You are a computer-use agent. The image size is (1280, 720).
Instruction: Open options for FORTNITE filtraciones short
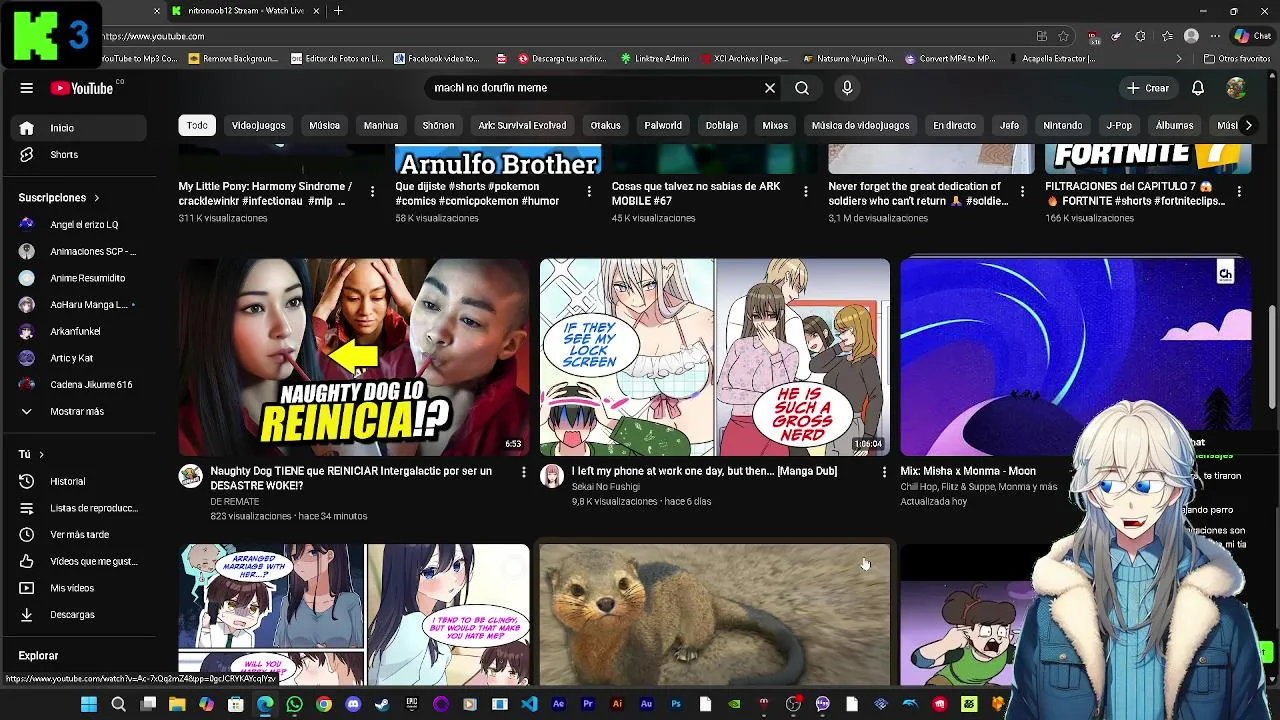pos(1239,191)
